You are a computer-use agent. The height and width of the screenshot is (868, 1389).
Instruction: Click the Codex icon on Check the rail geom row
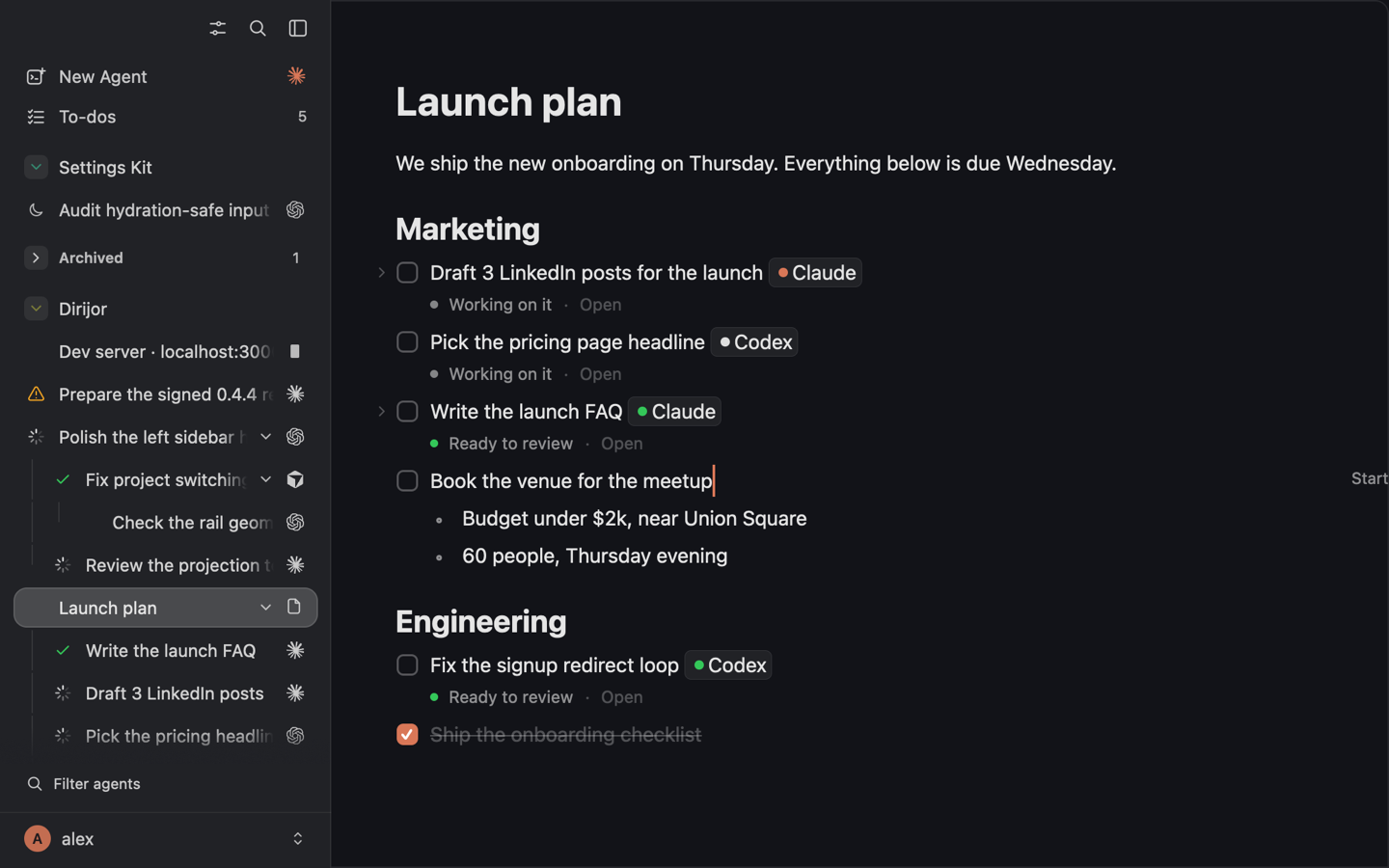pos(295,522)
